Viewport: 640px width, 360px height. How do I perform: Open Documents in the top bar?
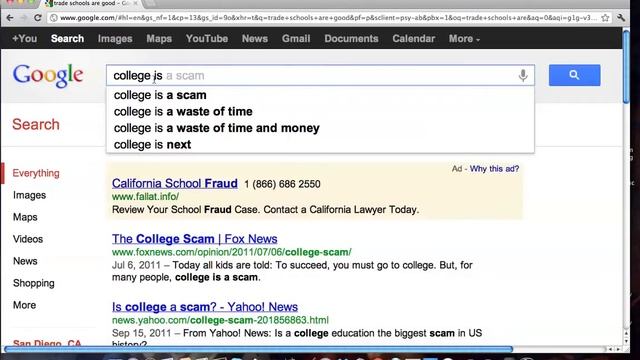click(x=351, y=39)
